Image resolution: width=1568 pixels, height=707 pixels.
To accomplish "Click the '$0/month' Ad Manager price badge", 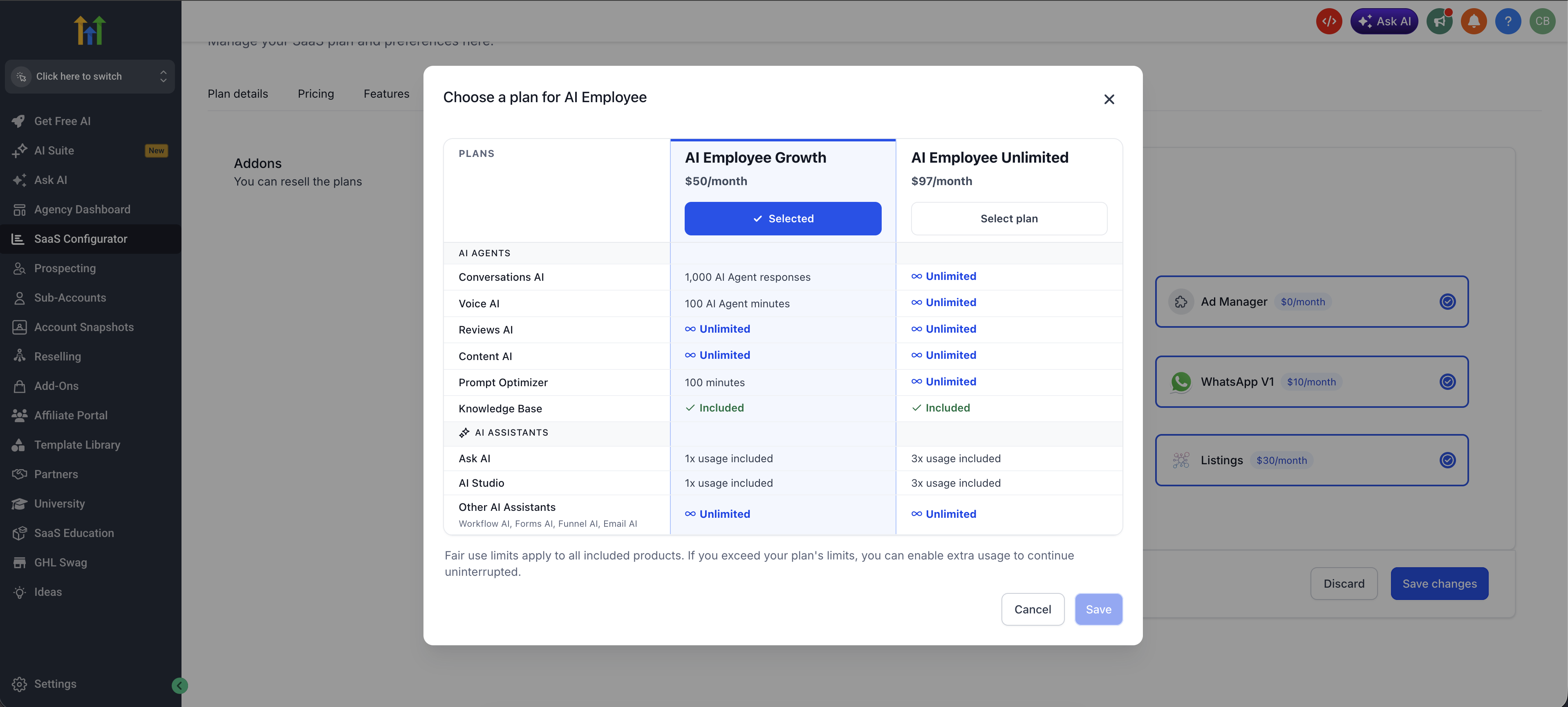I will tap(1303, 302).
